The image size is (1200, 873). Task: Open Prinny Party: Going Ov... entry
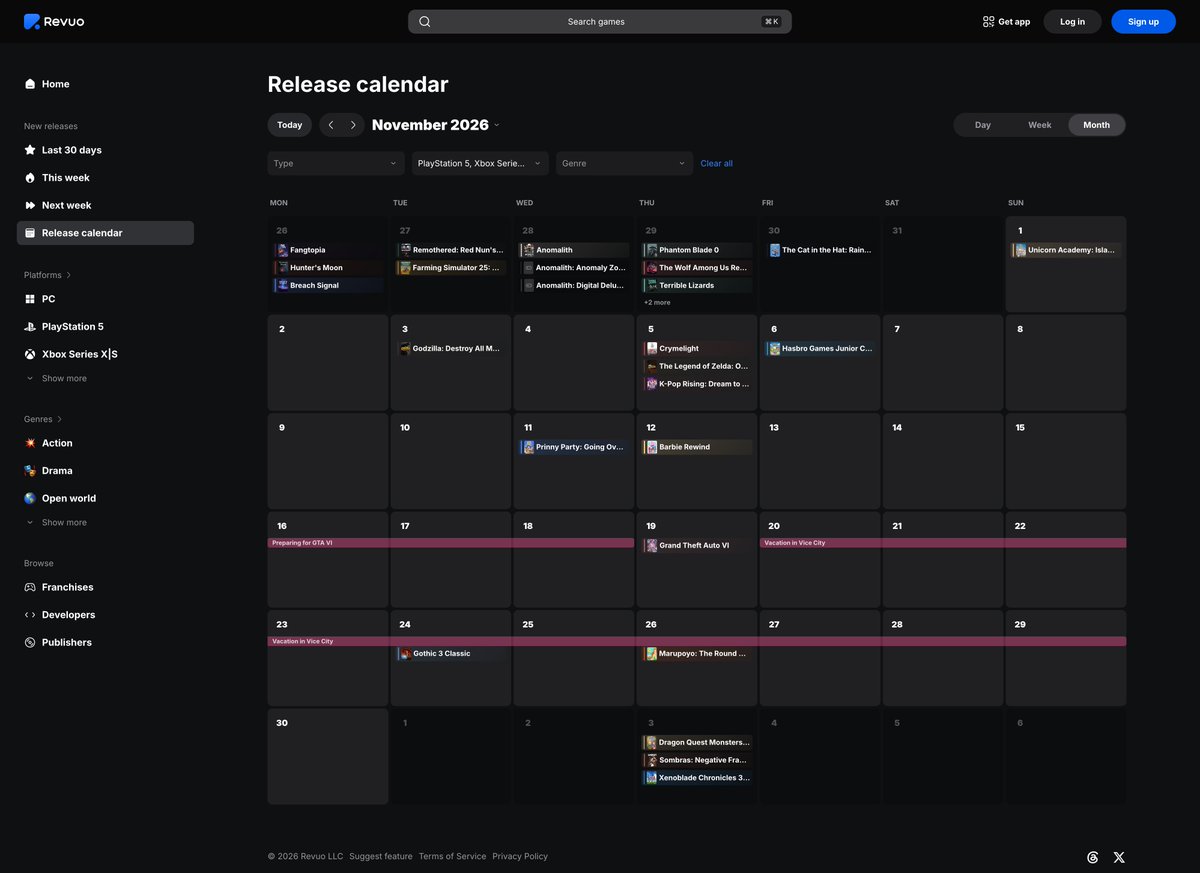pos(574,447)
